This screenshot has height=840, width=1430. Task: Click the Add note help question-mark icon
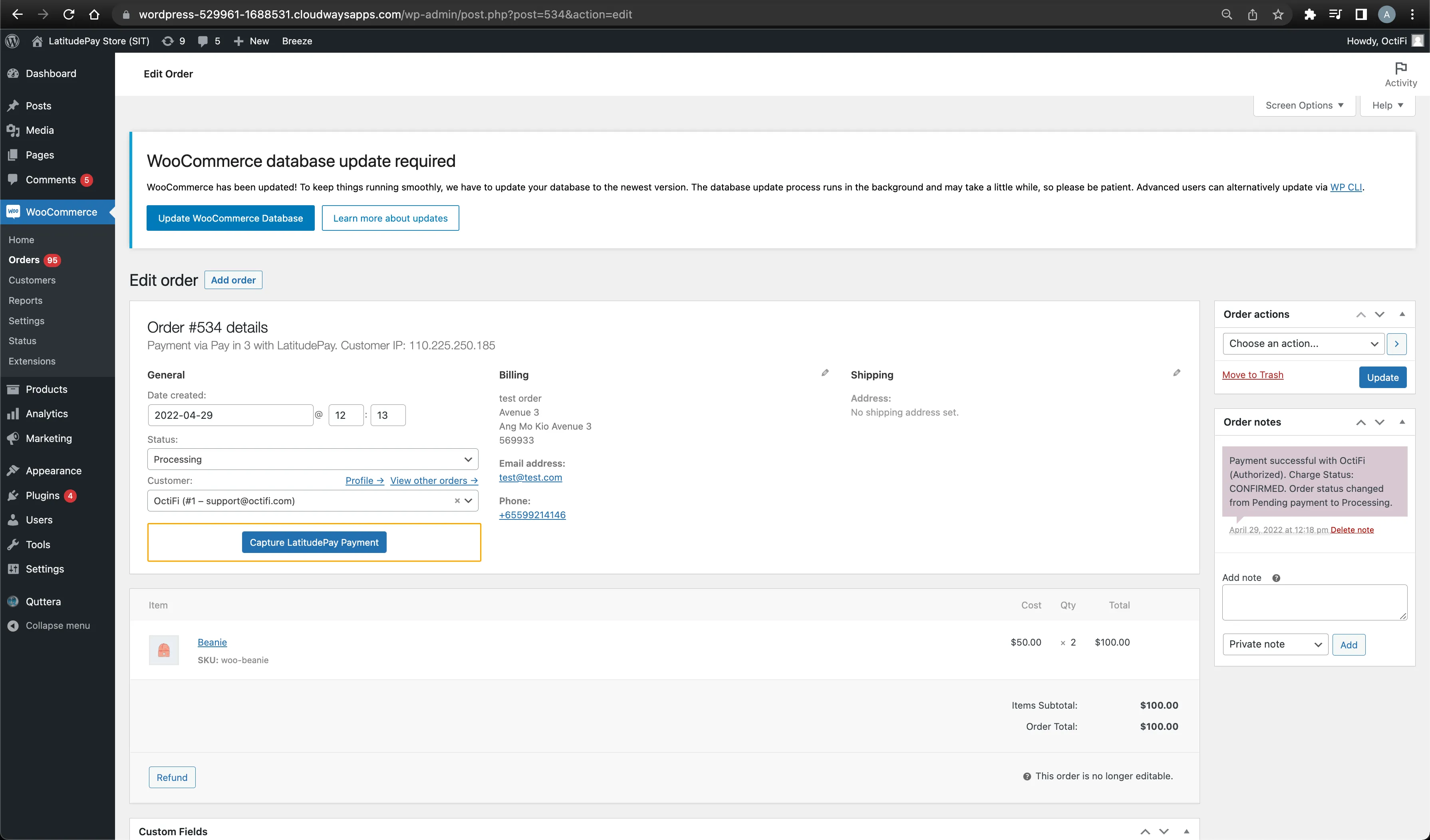click(1276, 578)
